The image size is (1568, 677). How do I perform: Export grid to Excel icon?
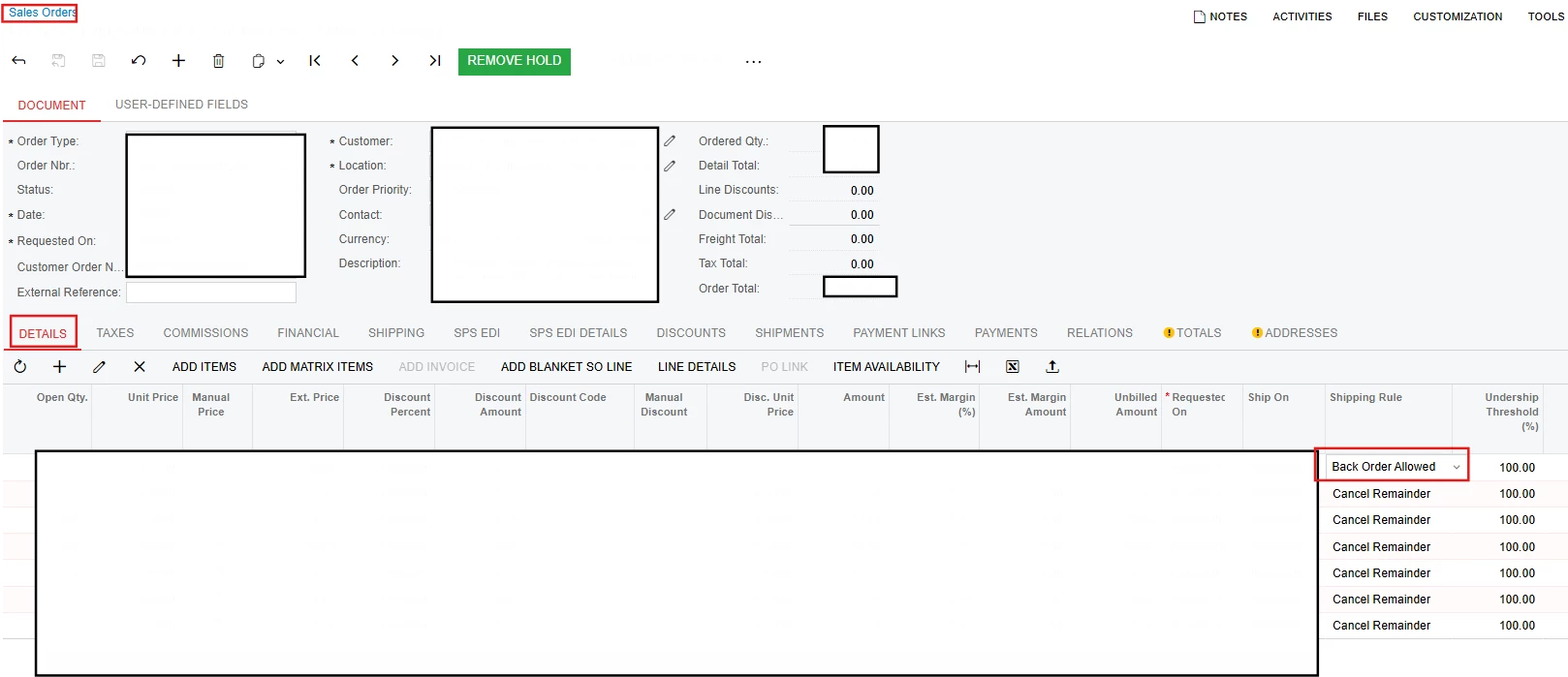[1013, 367]
